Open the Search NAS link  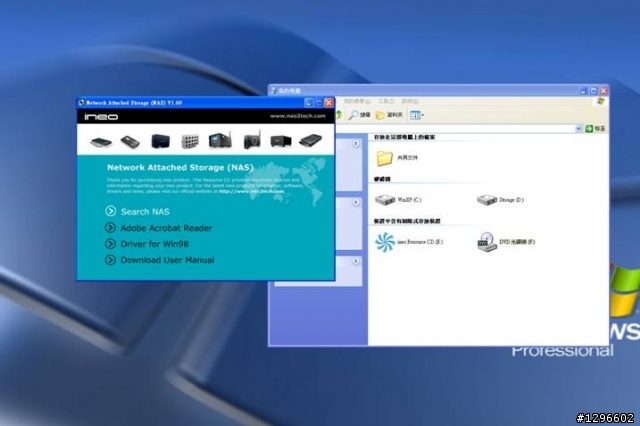point(145,211)
